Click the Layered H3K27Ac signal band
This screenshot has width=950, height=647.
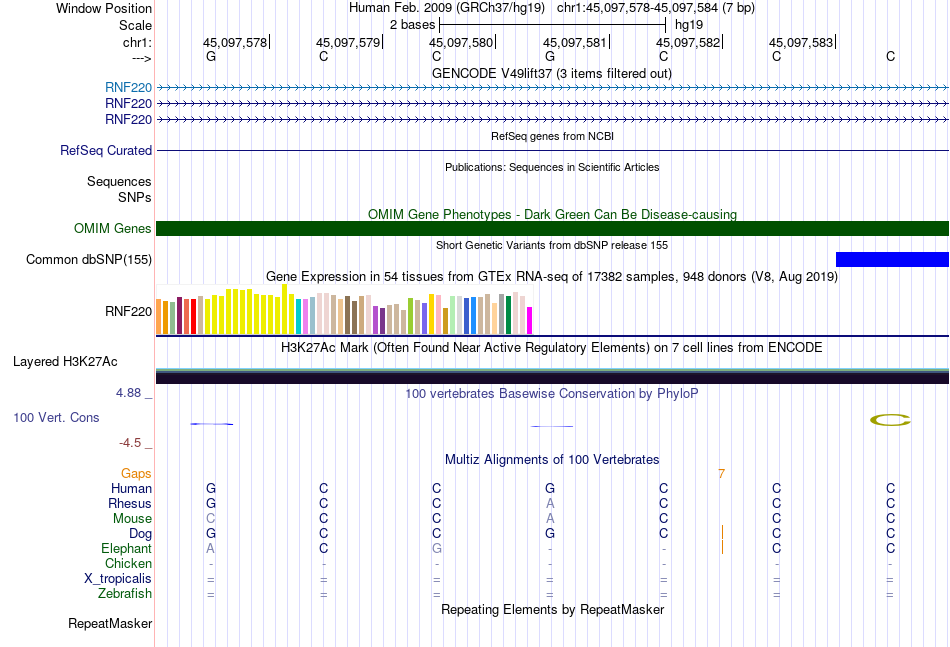click(552, 376)
